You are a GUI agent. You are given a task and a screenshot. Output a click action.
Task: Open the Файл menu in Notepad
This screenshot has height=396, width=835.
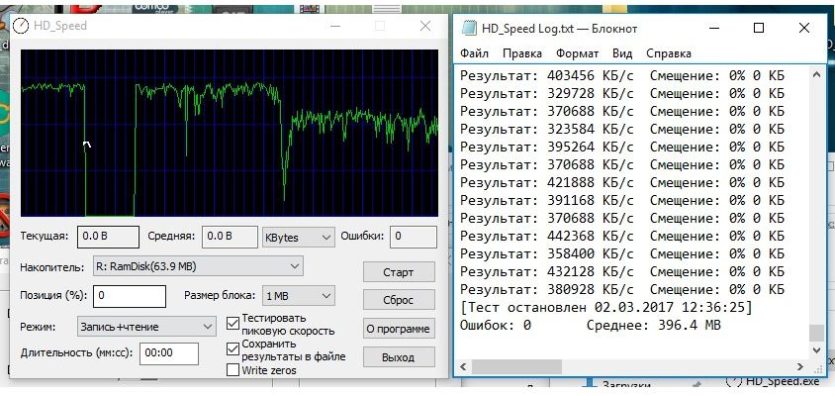(x=474, y=53)
